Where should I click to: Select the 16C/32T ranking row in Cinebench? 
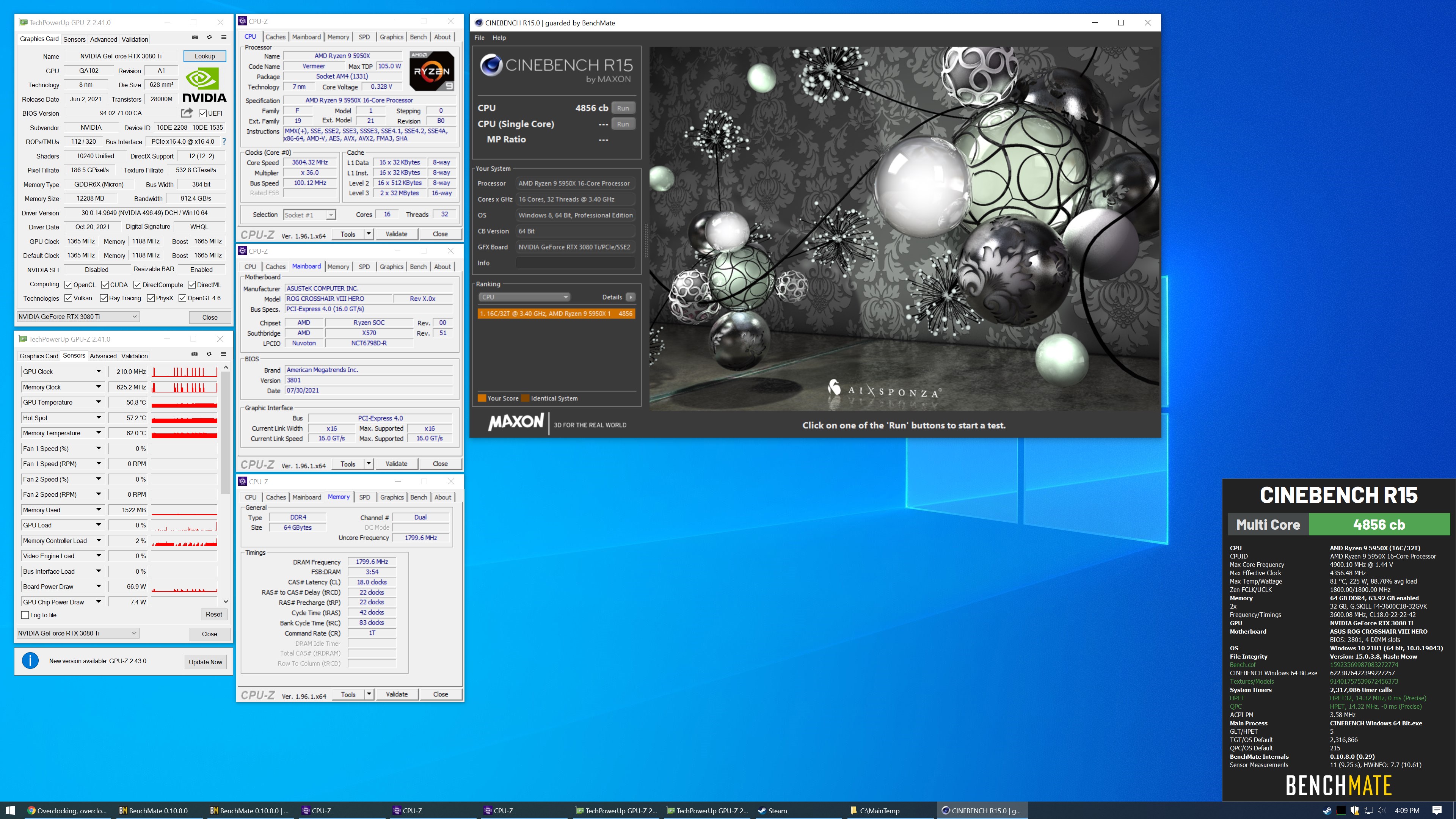coord(556,314)
